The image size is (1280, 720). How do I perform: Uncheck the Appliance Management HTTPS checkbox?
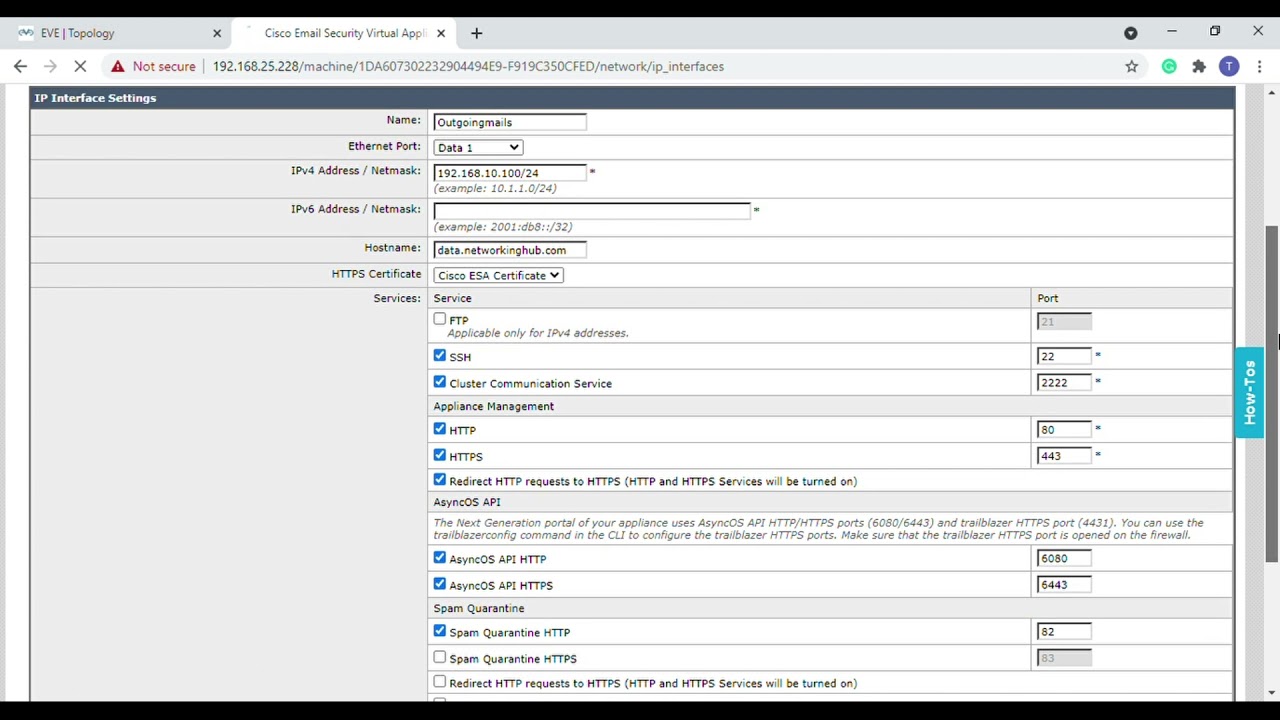pos(440,455)
